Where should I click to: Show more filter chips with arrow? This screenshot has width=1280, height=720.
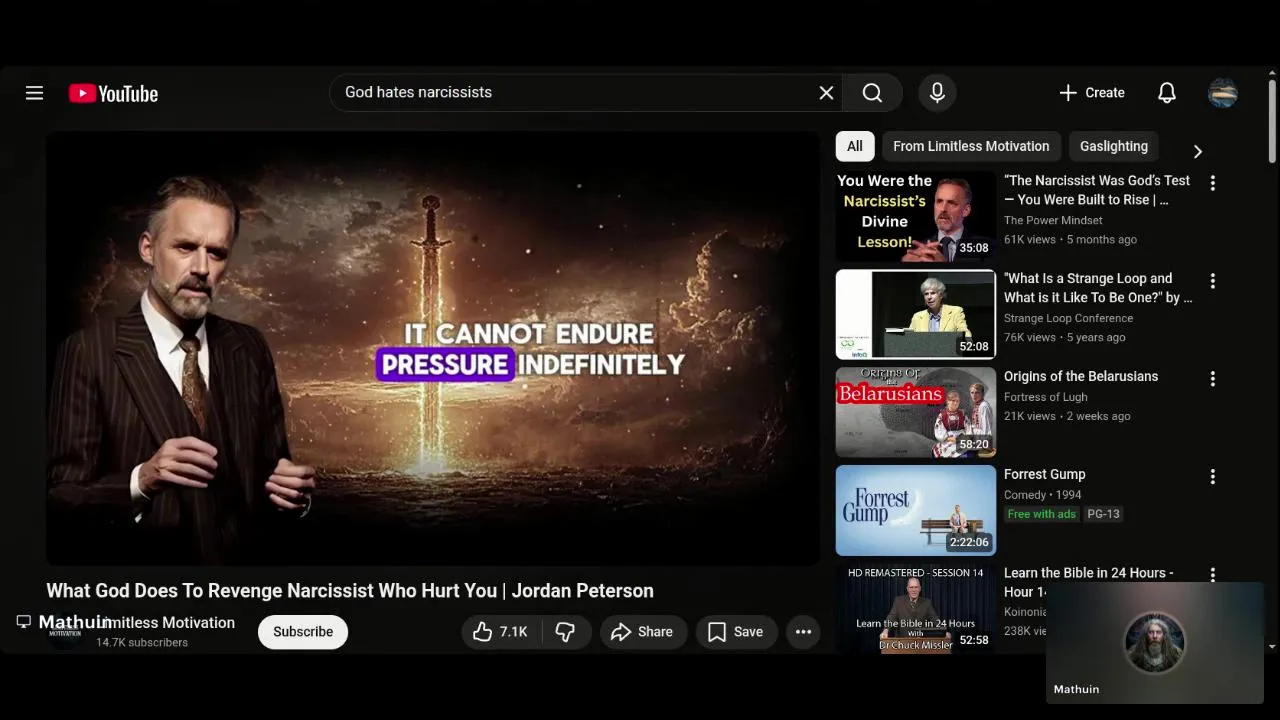[1197, 151]
